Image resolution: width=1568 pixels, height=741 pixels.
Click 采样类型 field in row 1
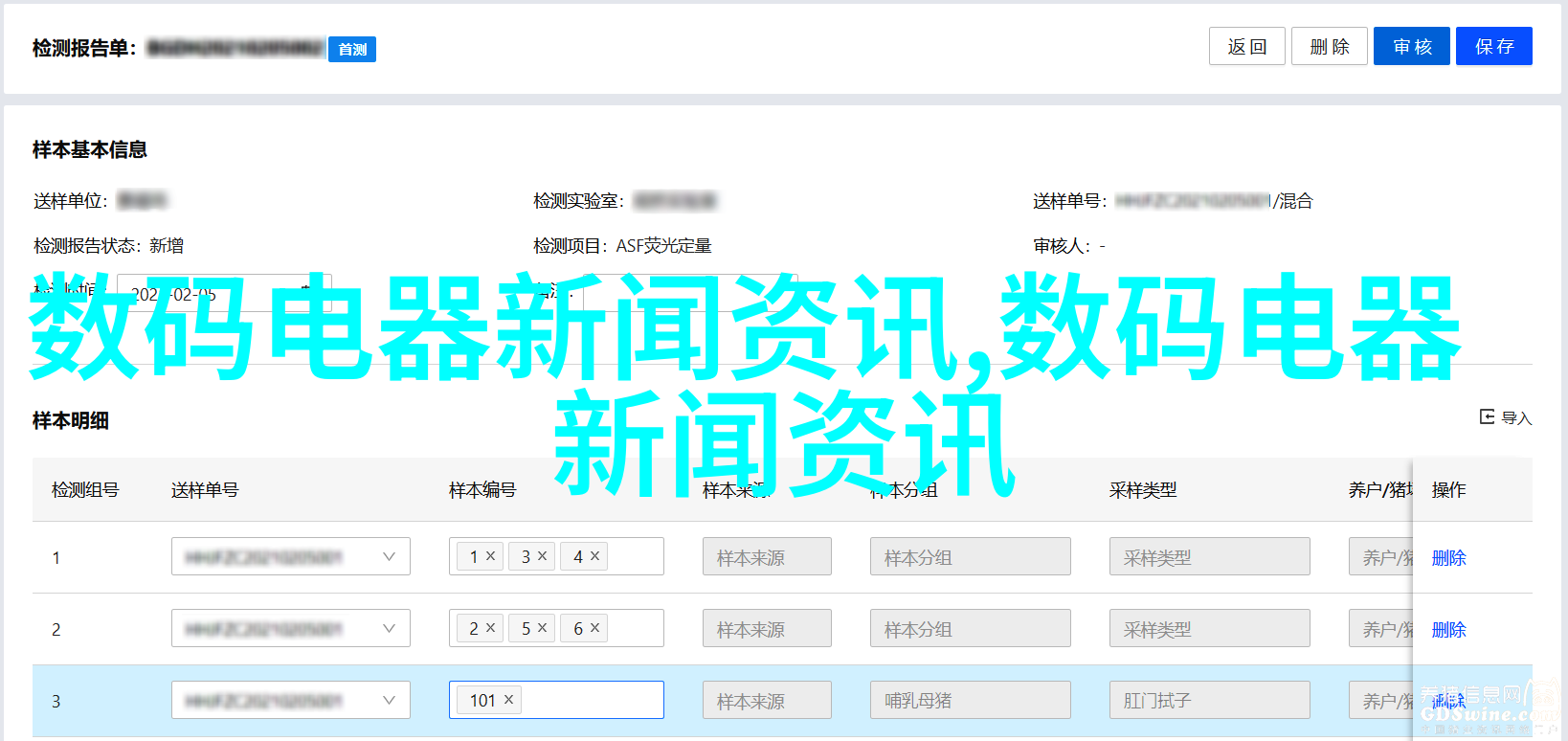[1210, 556]
